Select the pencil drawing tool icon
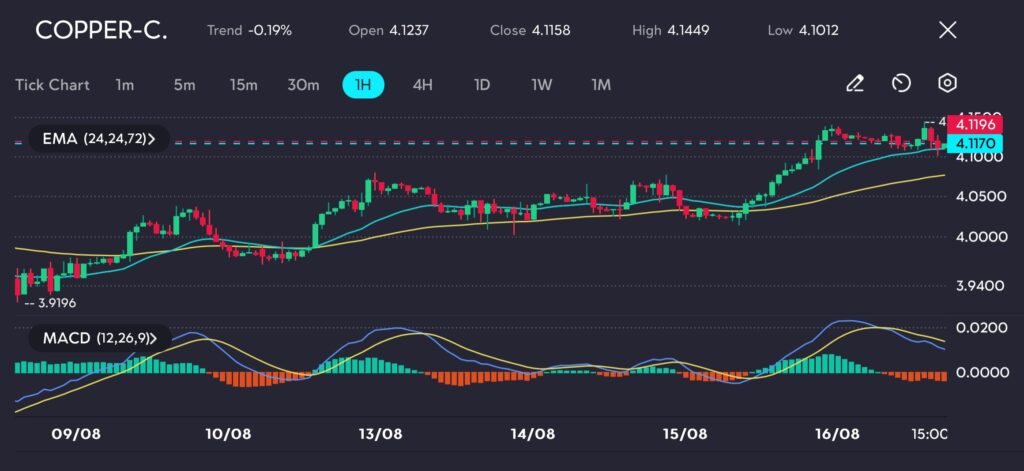This screenshot has height=471, width=1024. 854,84
